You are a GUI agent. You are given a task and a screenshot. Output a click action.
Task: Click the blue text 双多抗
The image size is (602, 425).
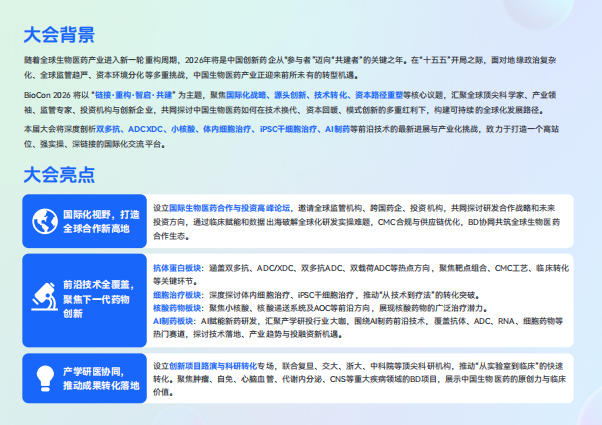[x=108, y=129]
